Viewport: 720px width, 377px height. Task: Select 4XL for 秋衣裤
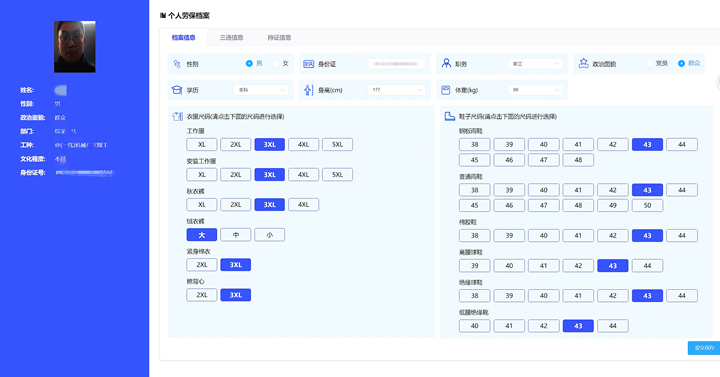pos(304,205)
